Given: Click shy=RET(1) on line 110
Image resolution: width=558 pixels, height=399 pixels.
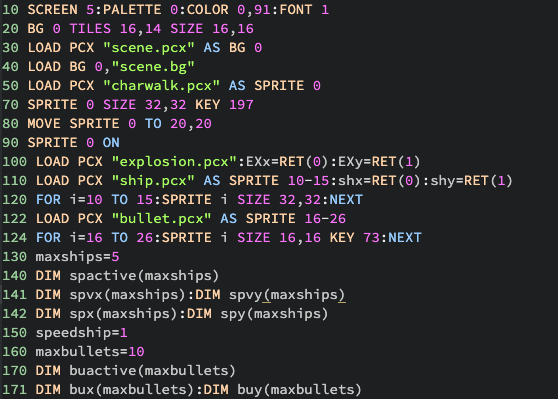Looking at the screenshot, I should pos(472,180).
